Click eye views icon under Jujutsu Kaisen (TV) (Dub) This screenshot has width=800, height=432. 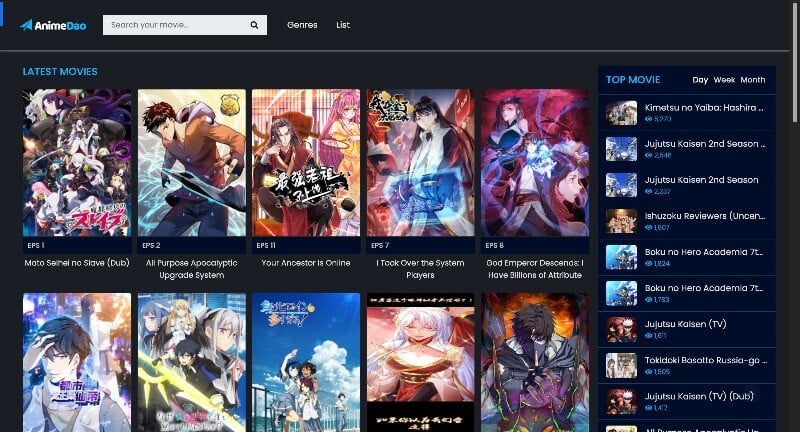tap(648, 408)
